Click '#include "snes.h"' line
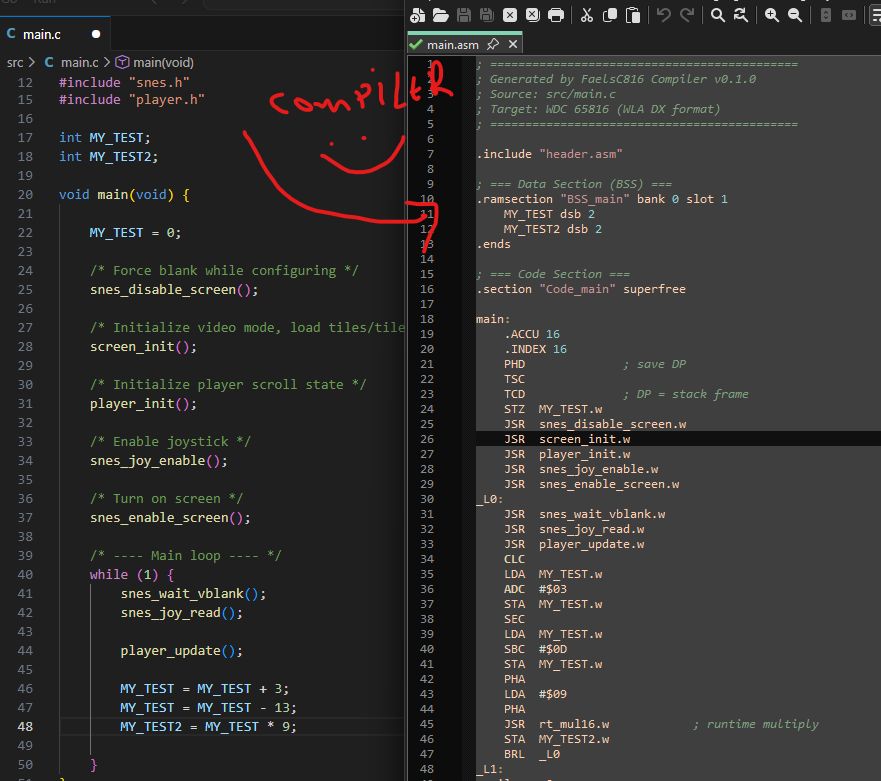This screenshot has height=781, width=881. pyautogui.click(x=124, y=83)
